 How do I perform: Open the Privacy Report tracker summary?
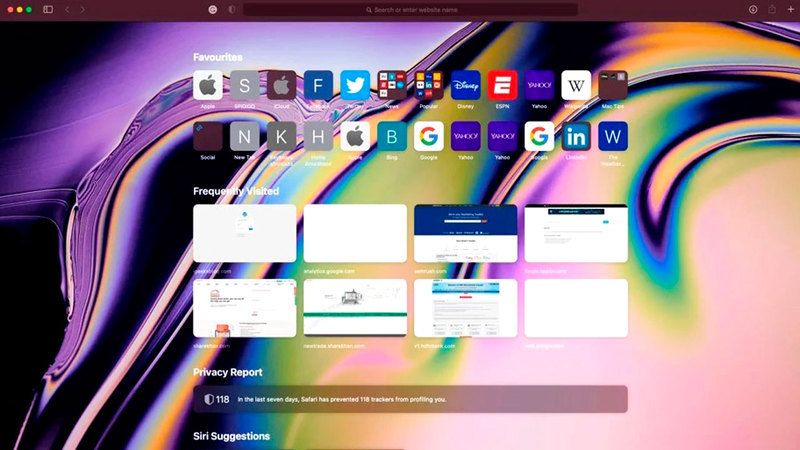pos(410,399)
